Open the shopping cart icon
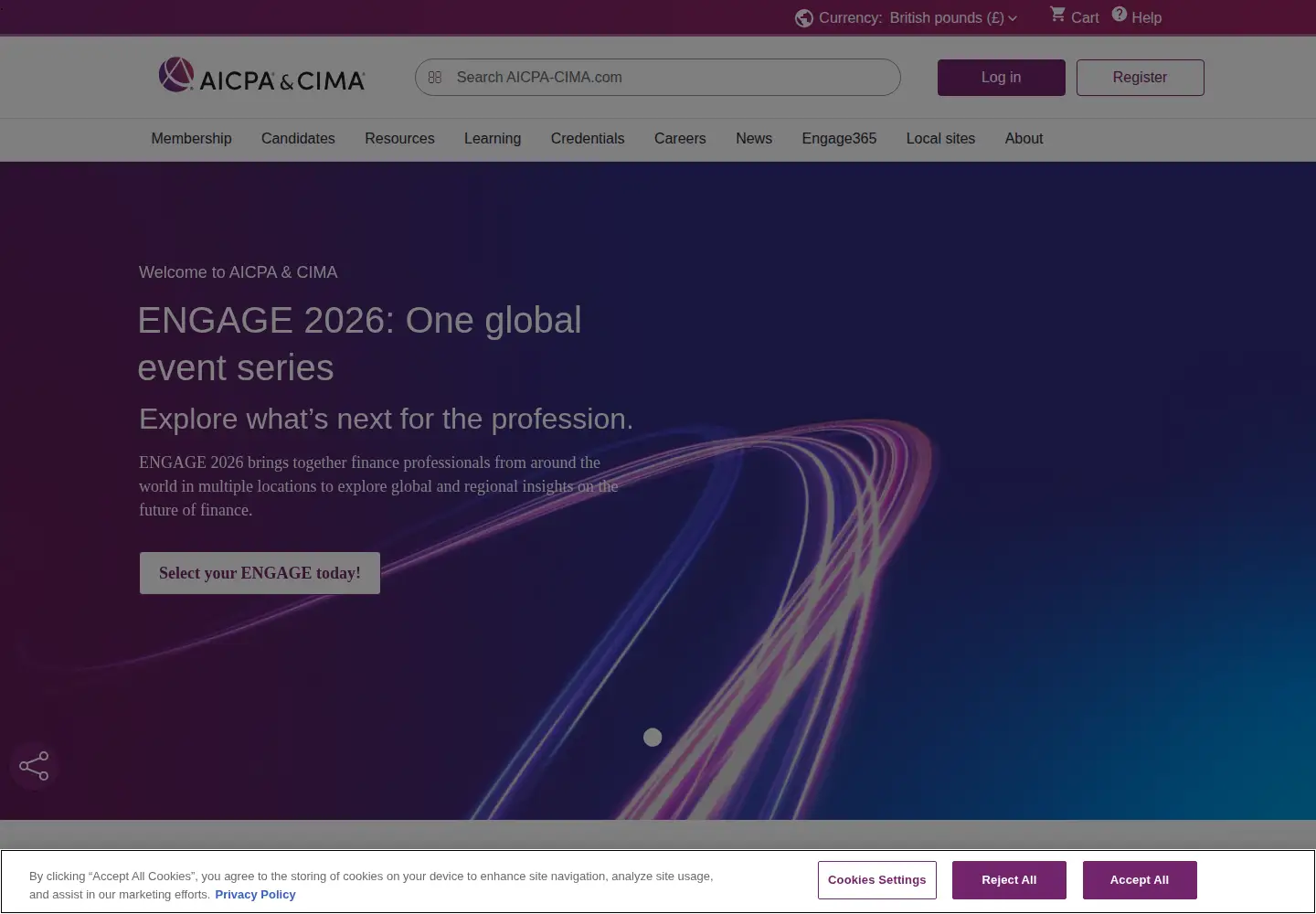 pos(1058,15)
